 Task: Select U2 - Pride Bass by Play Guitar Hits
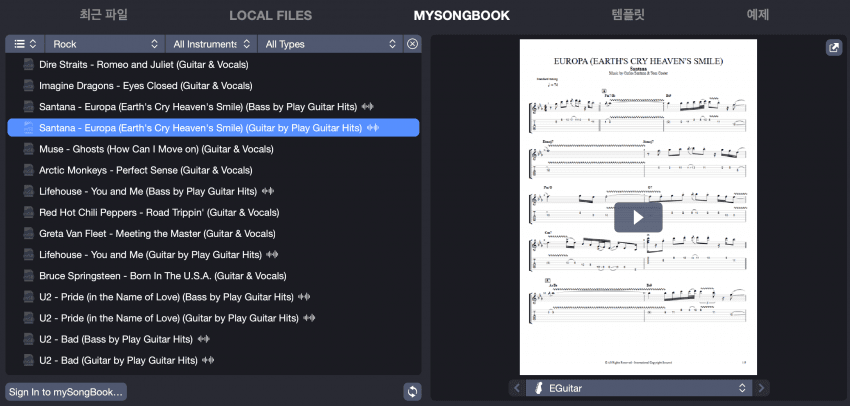213,297
